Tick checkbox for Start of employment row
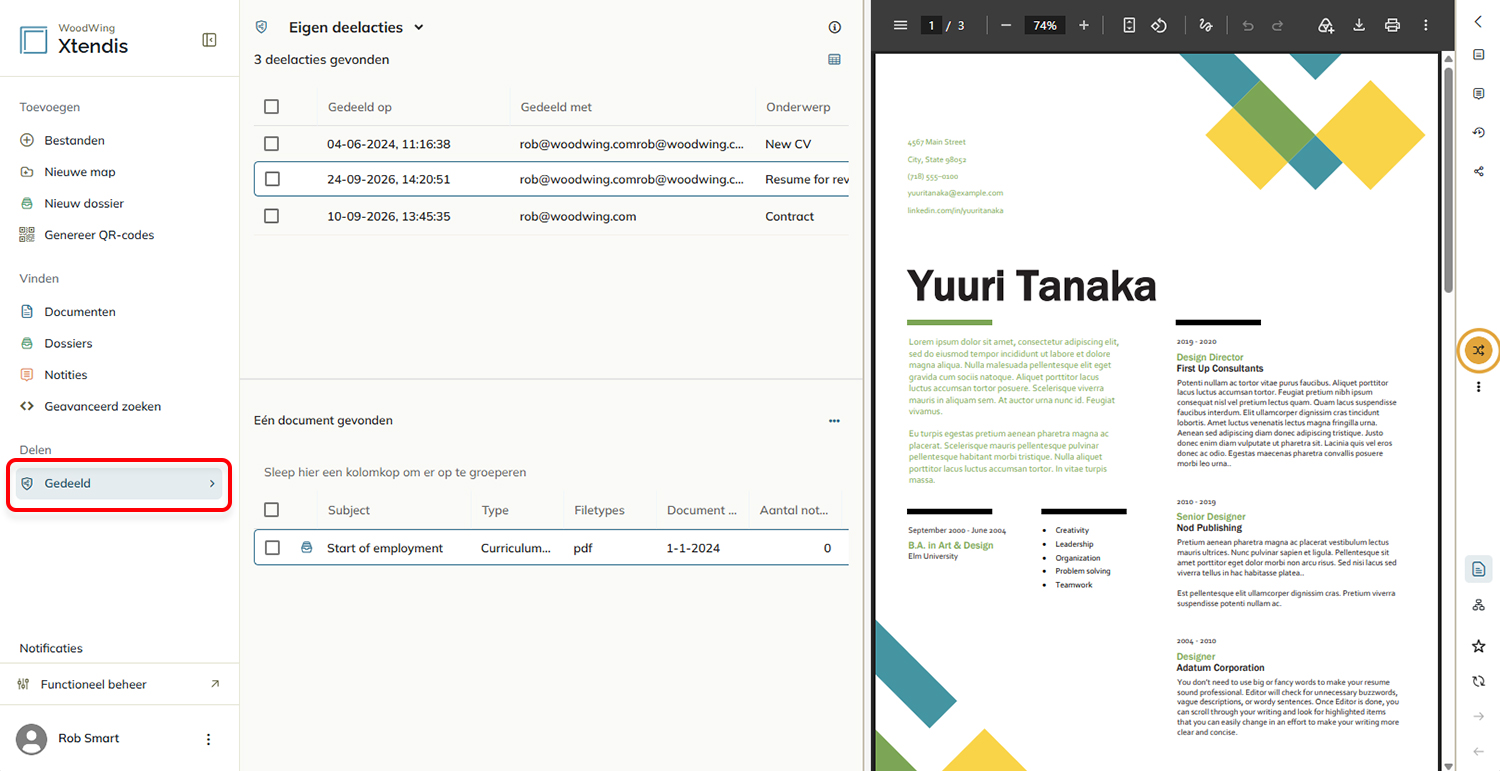Image resolution: width=1500 pixels, height=771 pixels. 272,548
